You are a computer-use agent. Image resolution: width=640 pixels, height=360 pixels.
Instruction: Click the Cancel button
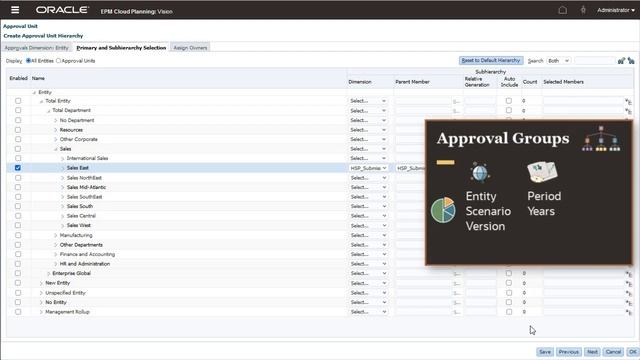pos(613,352)
